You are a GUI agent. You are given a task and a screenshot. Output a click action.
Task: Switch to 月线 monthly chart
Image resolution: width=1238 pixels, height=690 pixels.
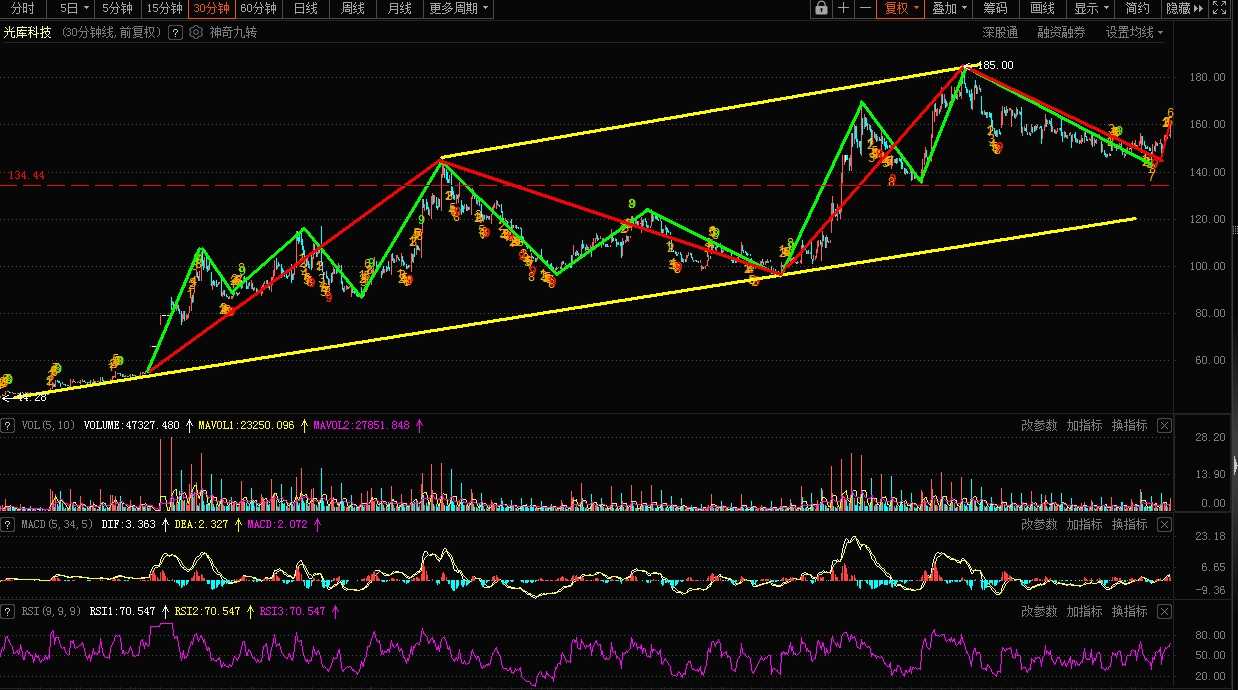400,8
